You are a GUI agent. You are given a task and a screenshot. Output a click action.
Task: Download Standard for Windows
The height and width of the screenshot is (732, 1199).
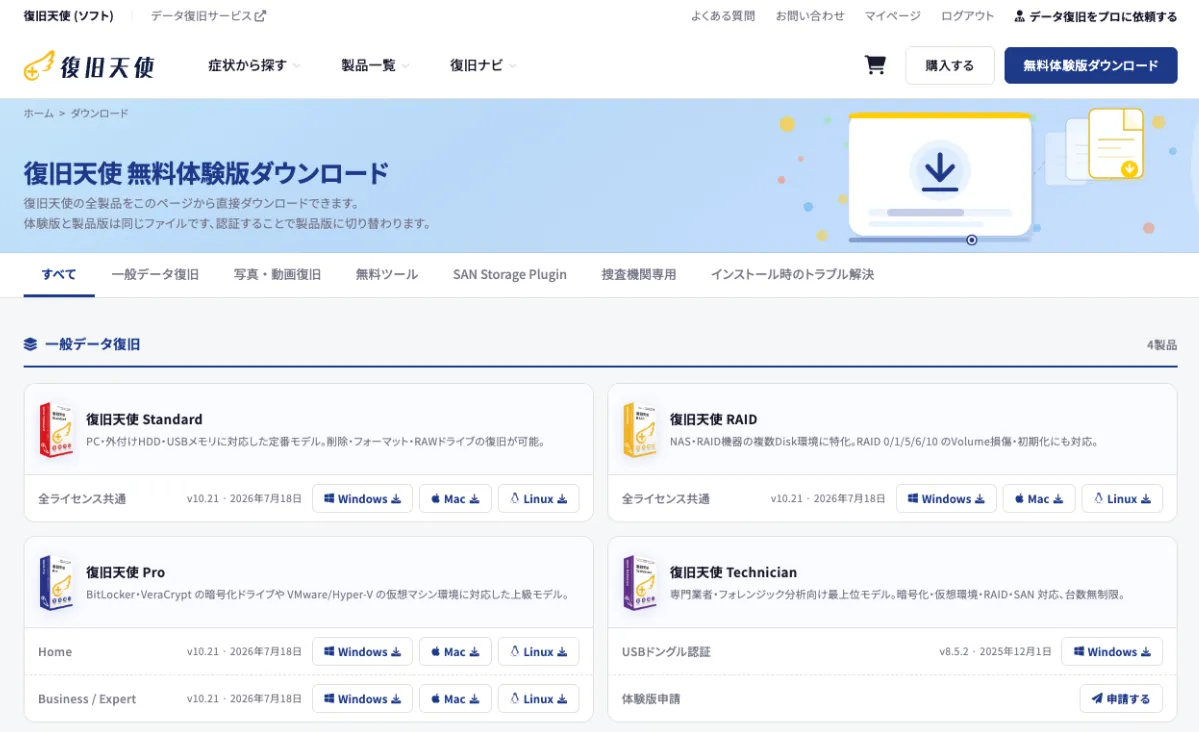coord(362,499)
